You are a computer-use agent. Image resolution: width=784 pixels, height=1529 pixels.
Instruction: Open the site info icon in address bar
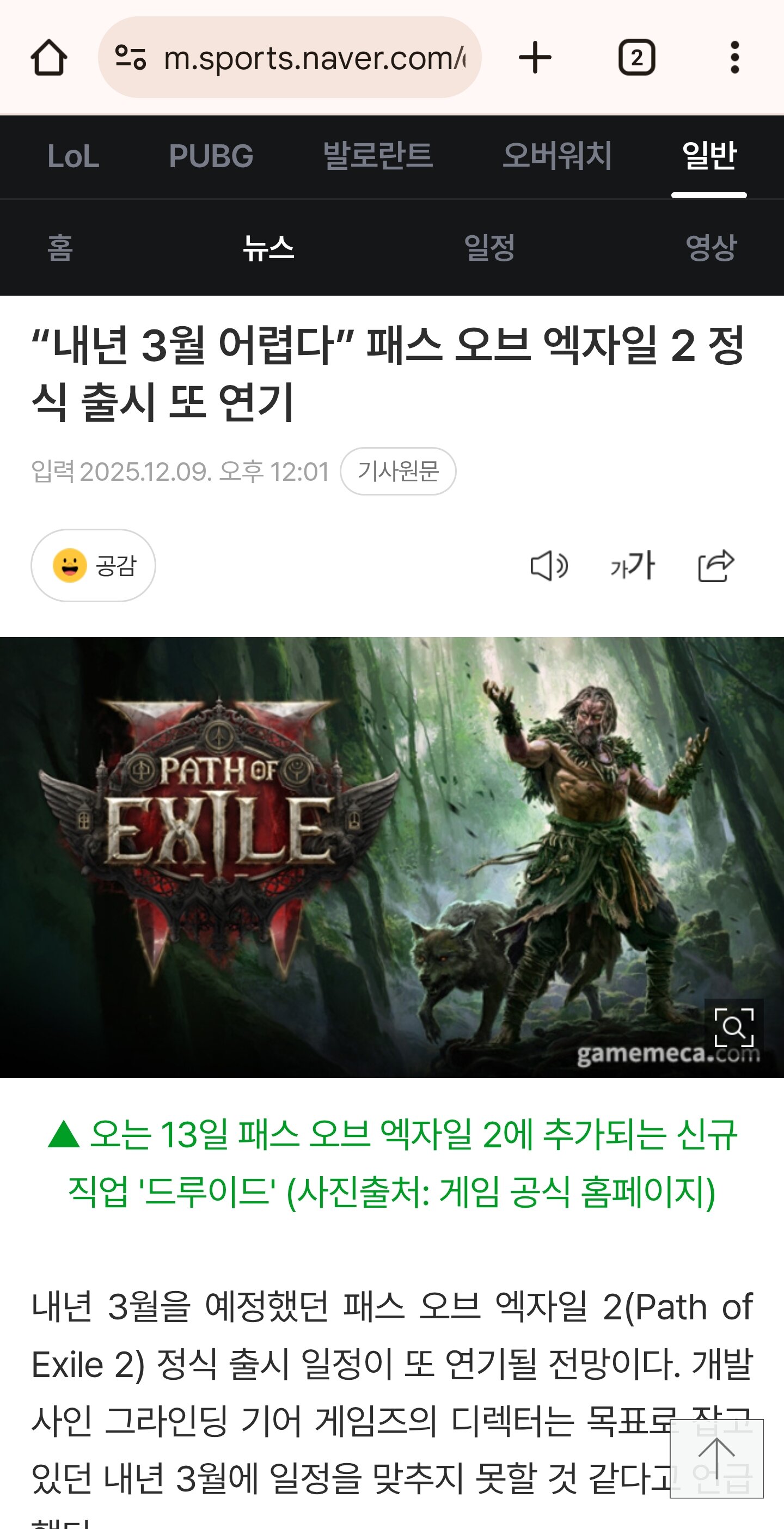pos(130,58)
